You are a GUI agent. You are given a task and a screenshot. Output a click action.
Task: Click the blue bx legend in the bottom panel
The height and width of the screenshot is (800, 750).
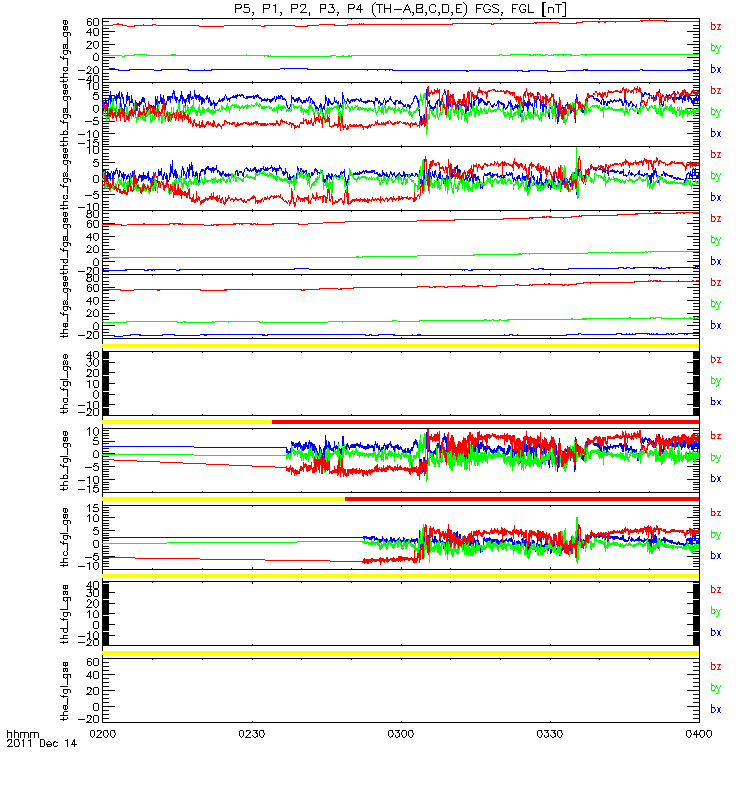coord(716,709)
